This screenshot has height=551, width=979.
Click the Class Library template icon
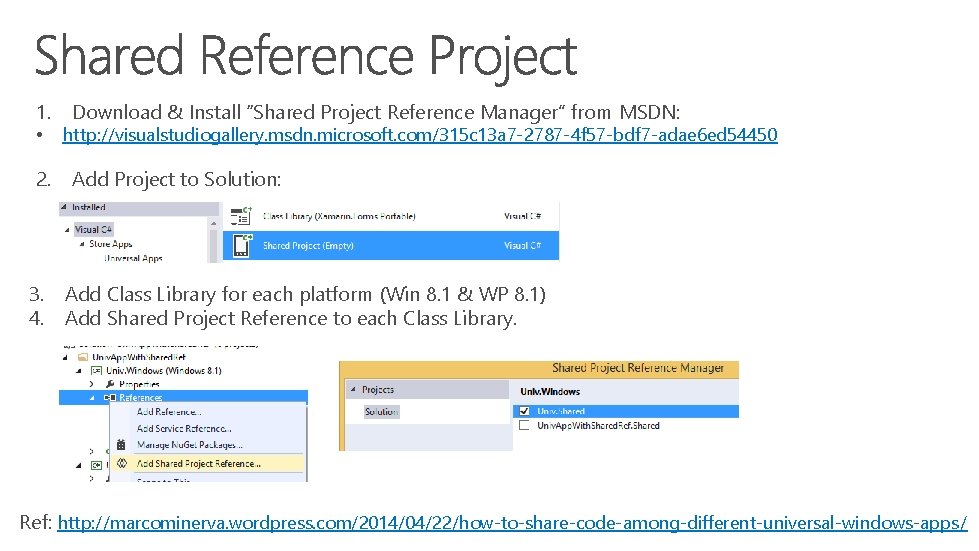(241, 216)
